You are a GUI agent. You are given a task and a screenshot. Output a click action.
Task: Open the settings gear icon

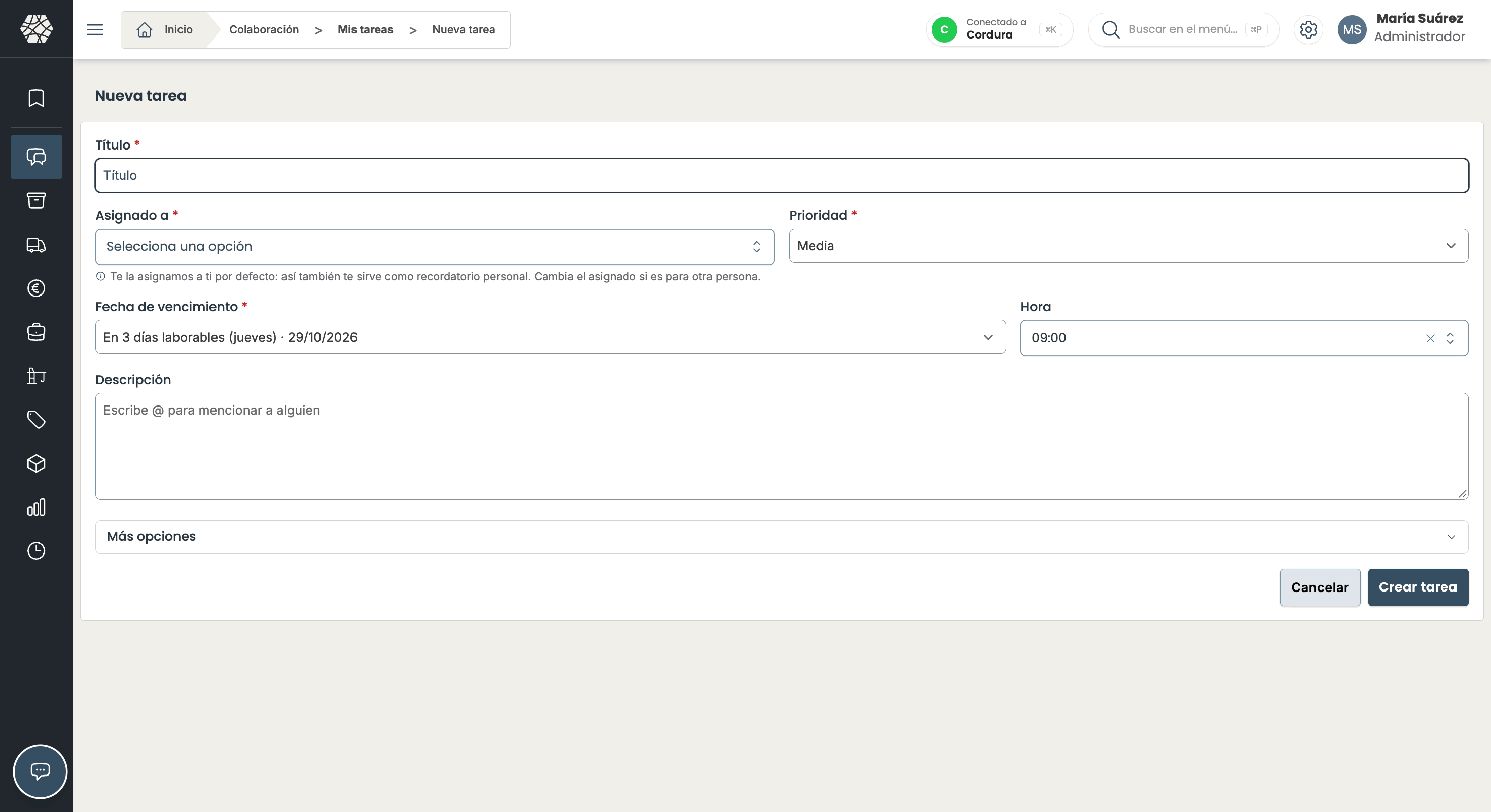point(1308,29)
